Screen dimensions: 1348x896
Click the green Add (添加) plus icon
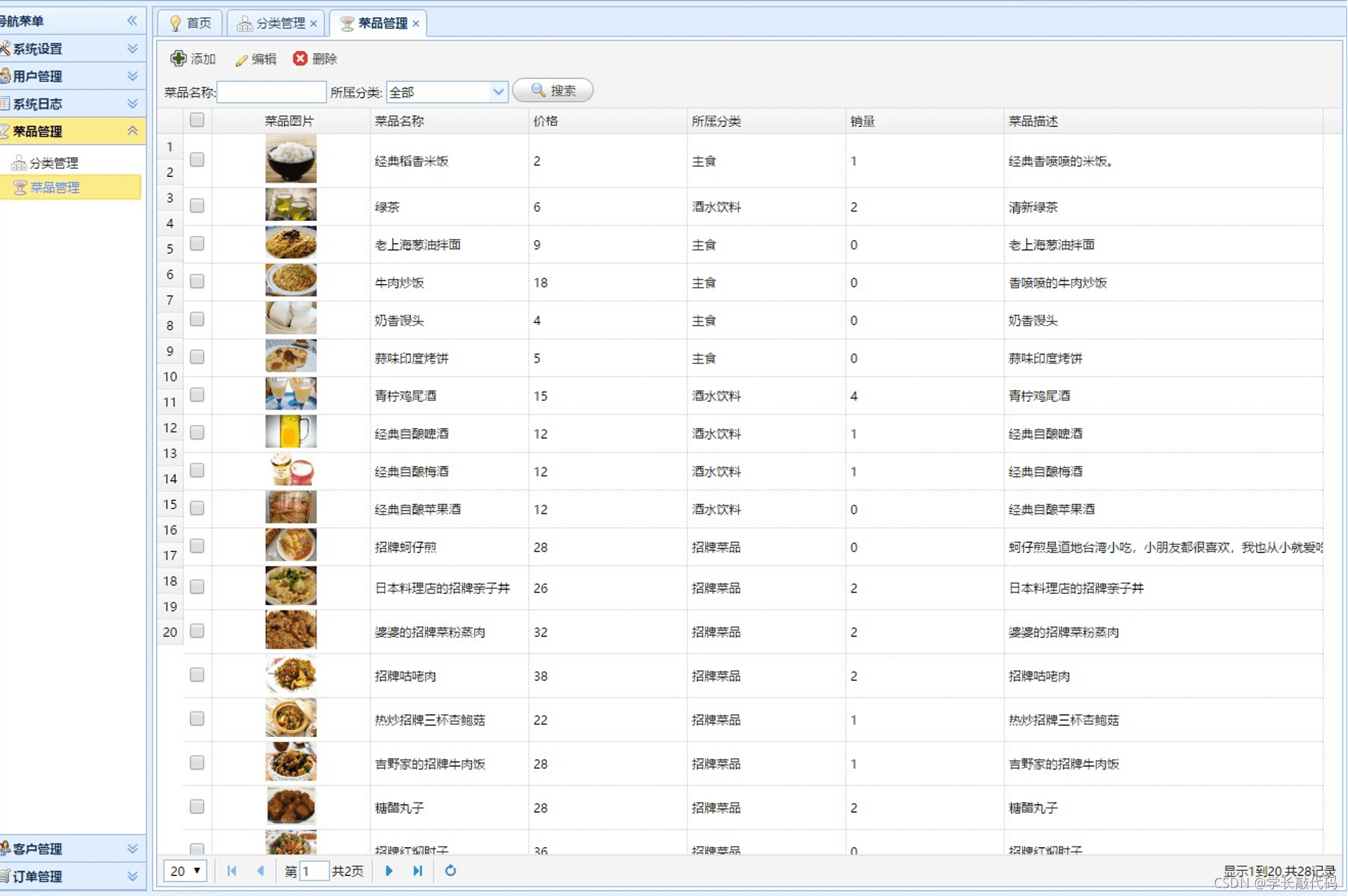(x=178, y=58)
